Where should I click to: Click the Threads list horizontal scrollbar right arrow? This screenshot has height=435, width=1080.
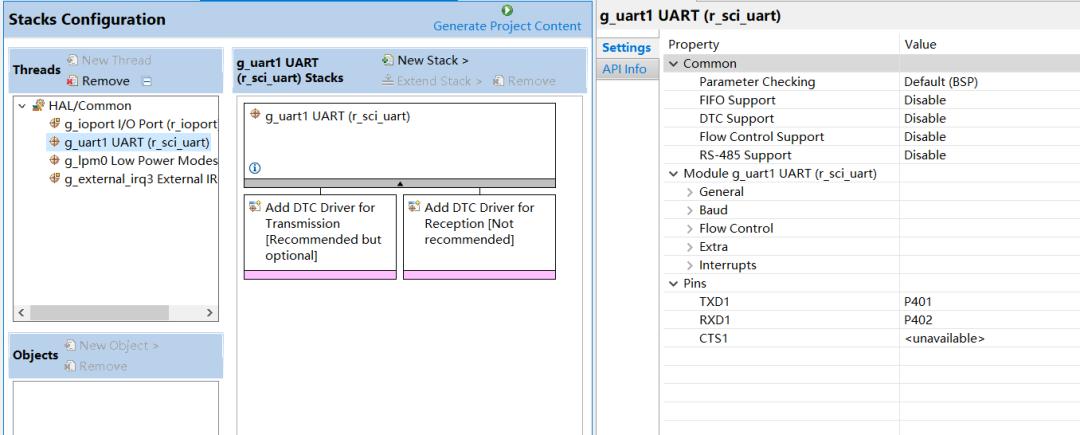(x=210, y=313)
